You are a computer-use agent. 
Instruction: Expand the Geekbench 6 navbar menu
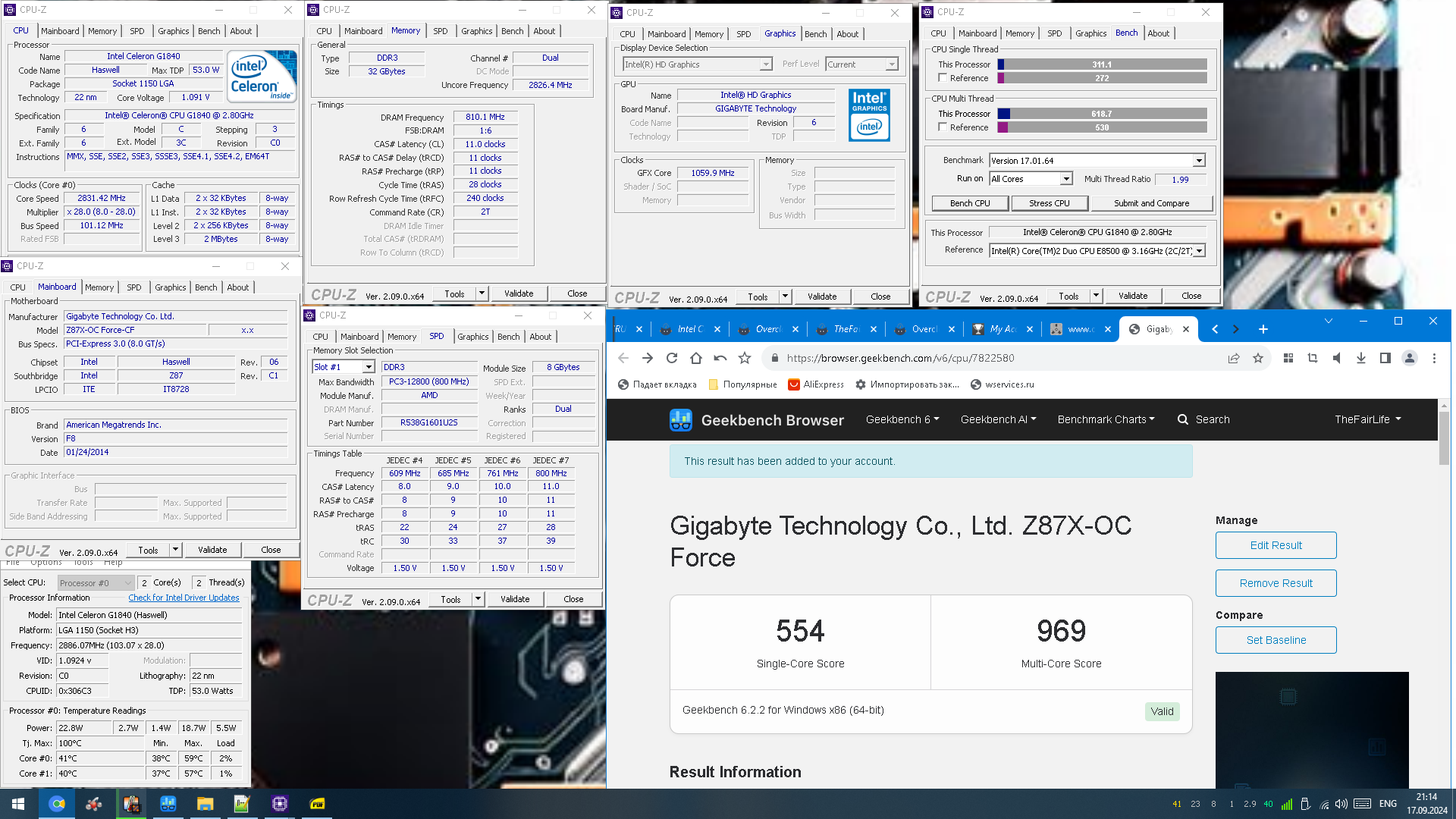pos(902,419)
